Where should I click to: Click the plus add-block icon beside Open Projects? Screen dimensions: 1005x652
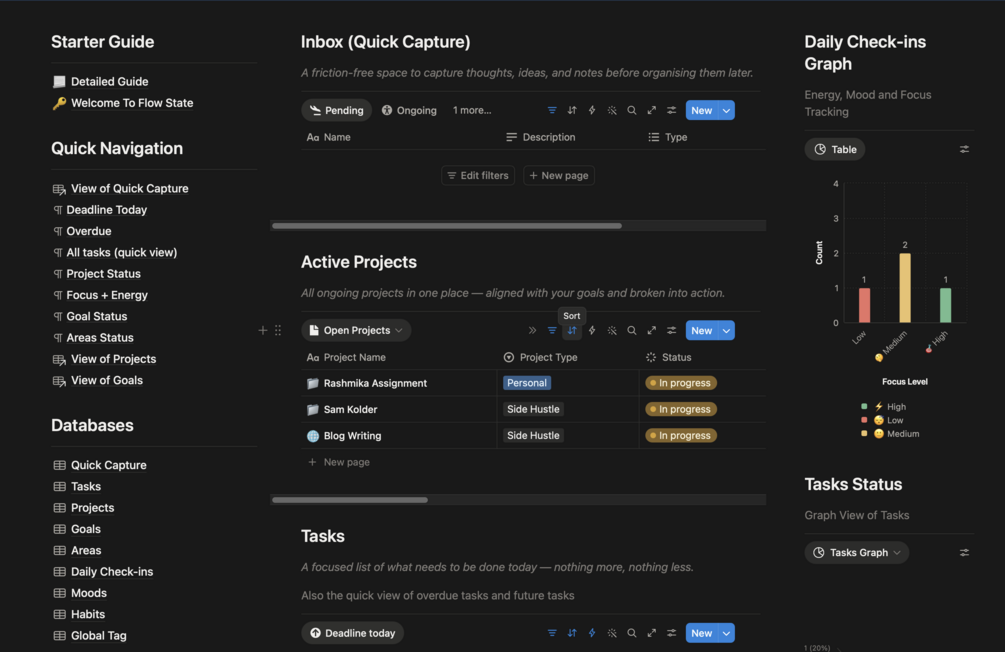(263, 330)
